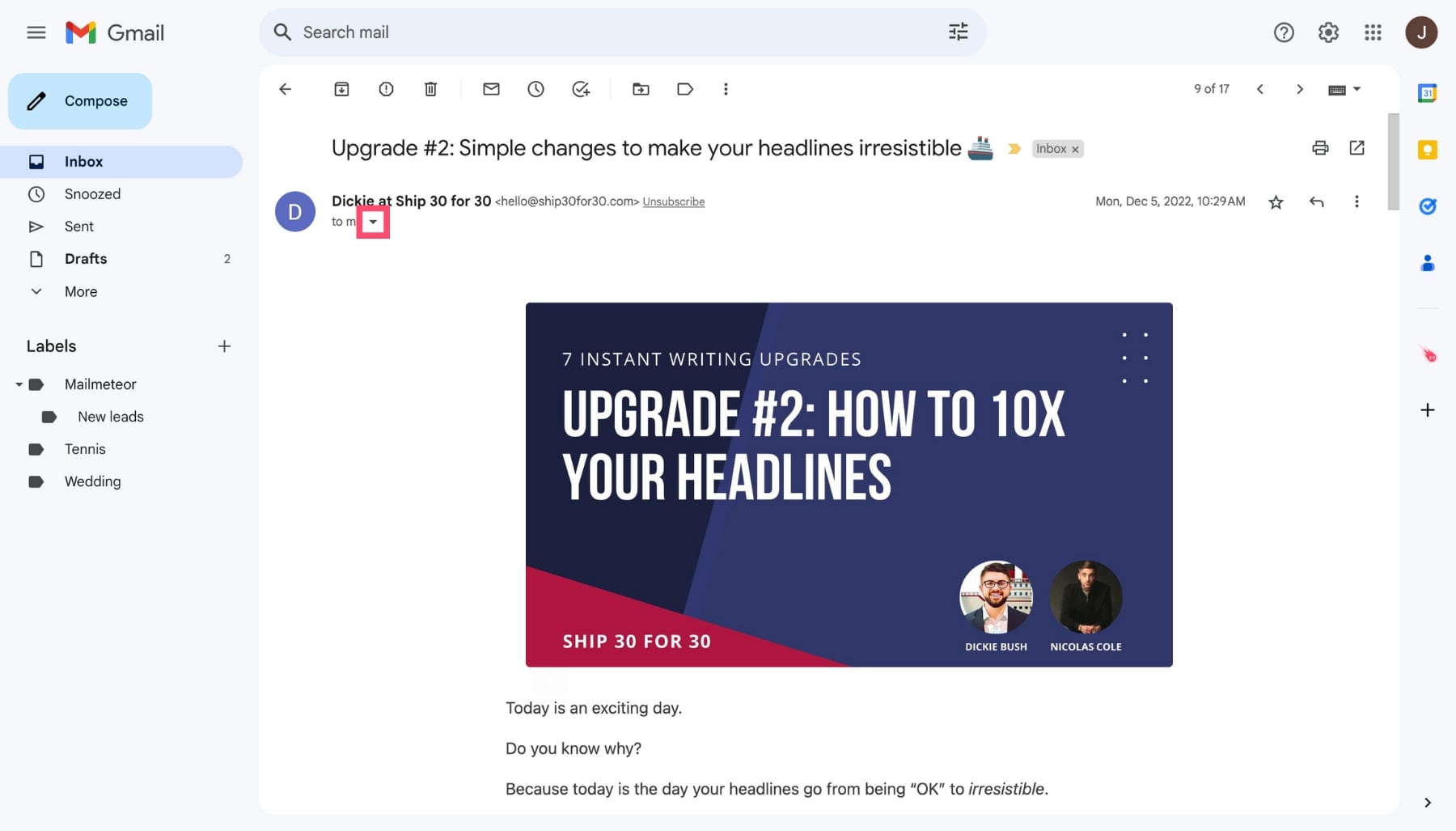Click the Move to folder icon
Image resolution: width=1456 pixels, height=831 pixels.
(x=641, y=89)
